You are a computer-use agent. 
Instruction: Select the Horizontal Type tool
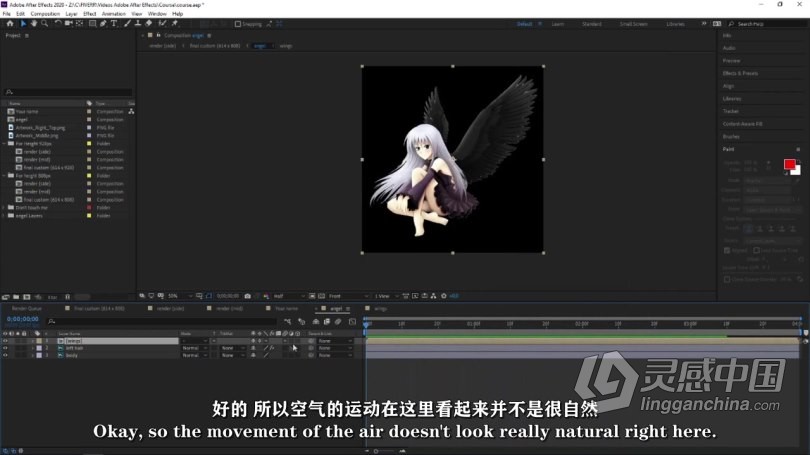click(x=114, y=24)
